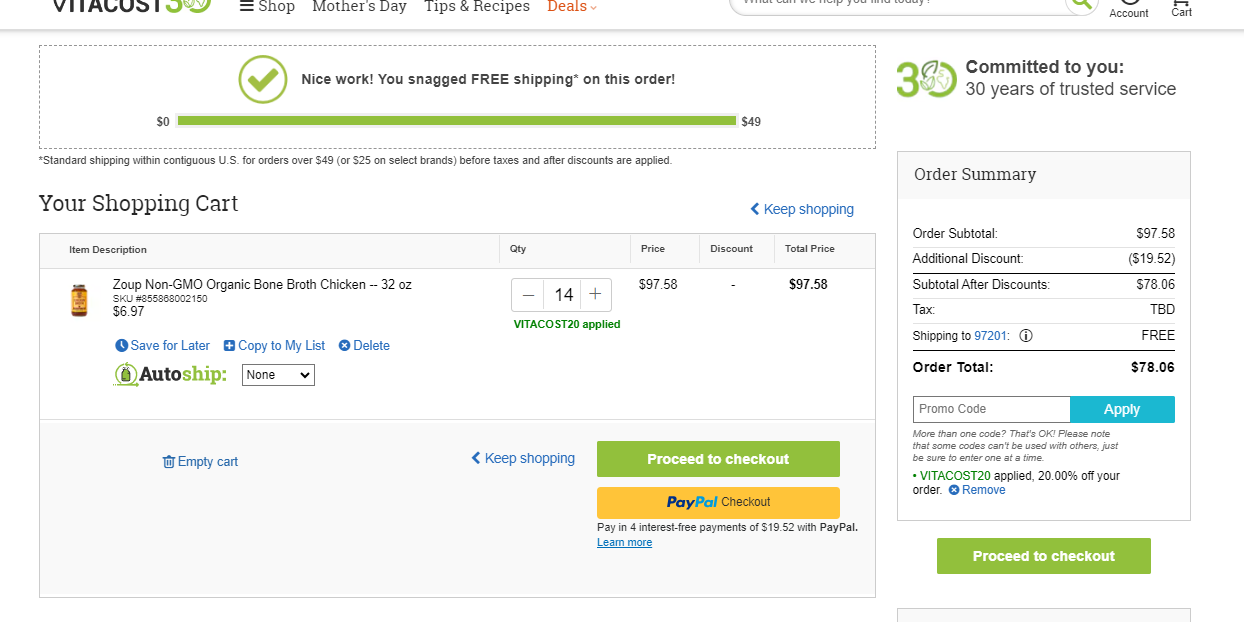
Task: Go to the Mother's Day page
Action: 359,7
